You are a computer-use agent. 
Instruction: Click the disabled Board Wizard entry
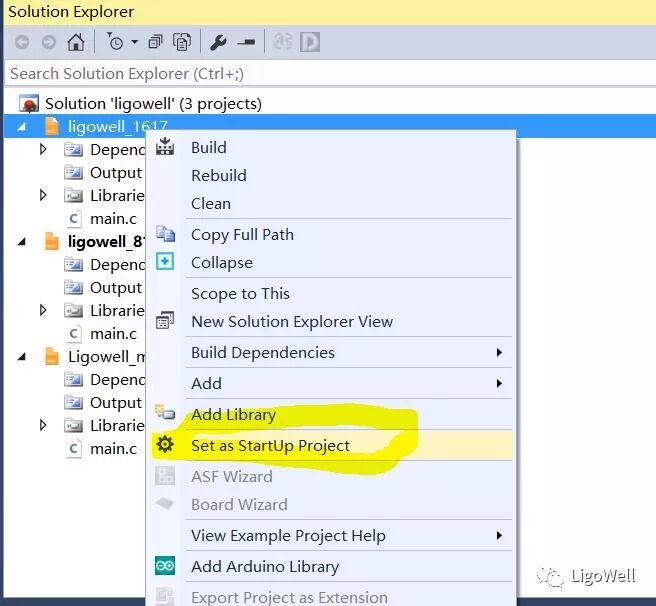[x=239, y=505]
